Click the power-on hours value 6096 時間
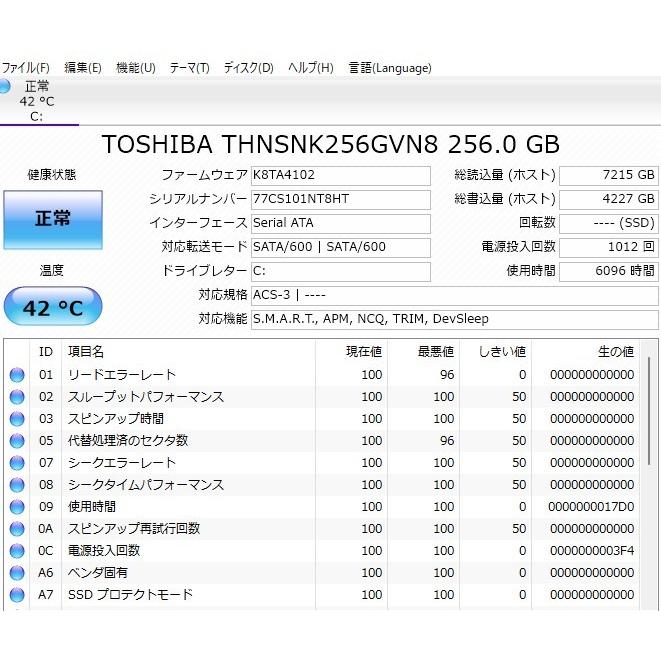 click(608, 271)
